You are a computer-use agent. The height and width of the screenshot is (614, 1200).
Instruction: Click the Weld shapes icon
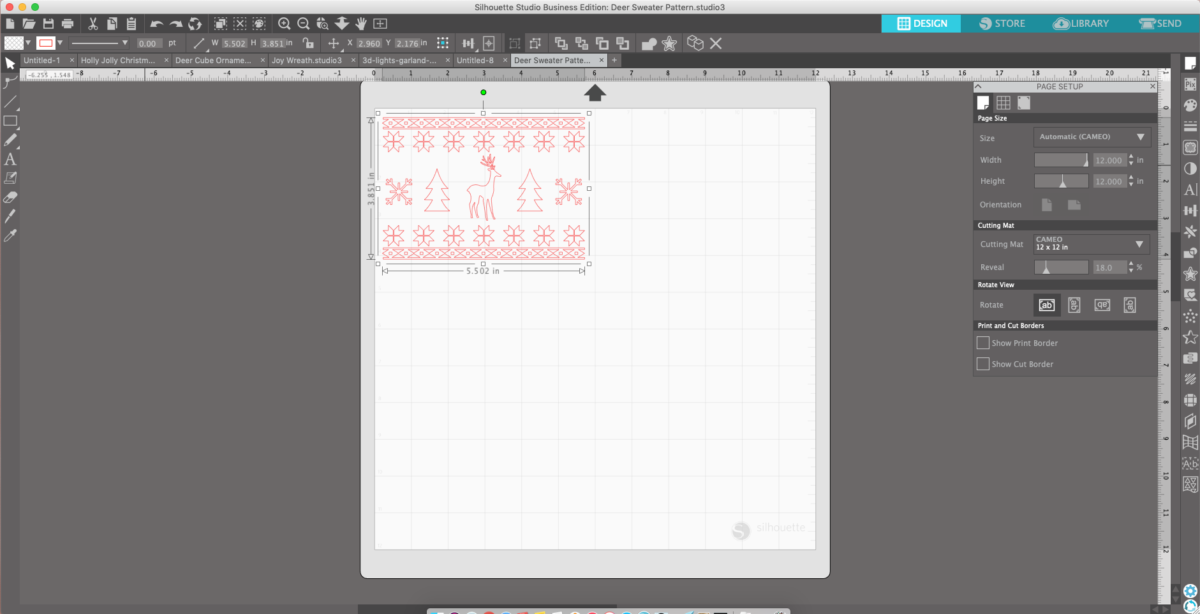click(648, 43)
